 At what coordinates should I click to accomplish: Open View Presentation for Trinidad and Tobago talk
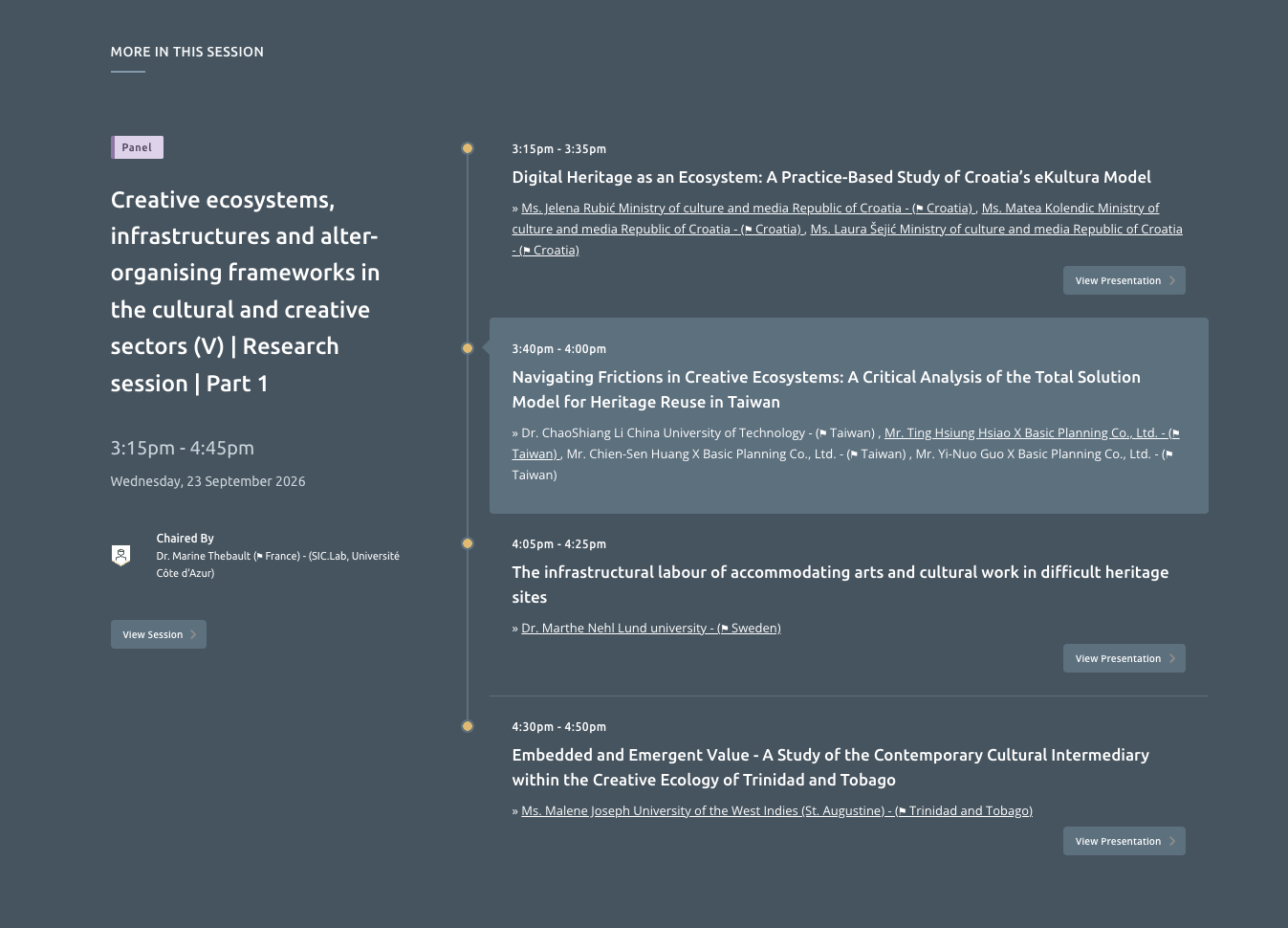click(1124, 841)
